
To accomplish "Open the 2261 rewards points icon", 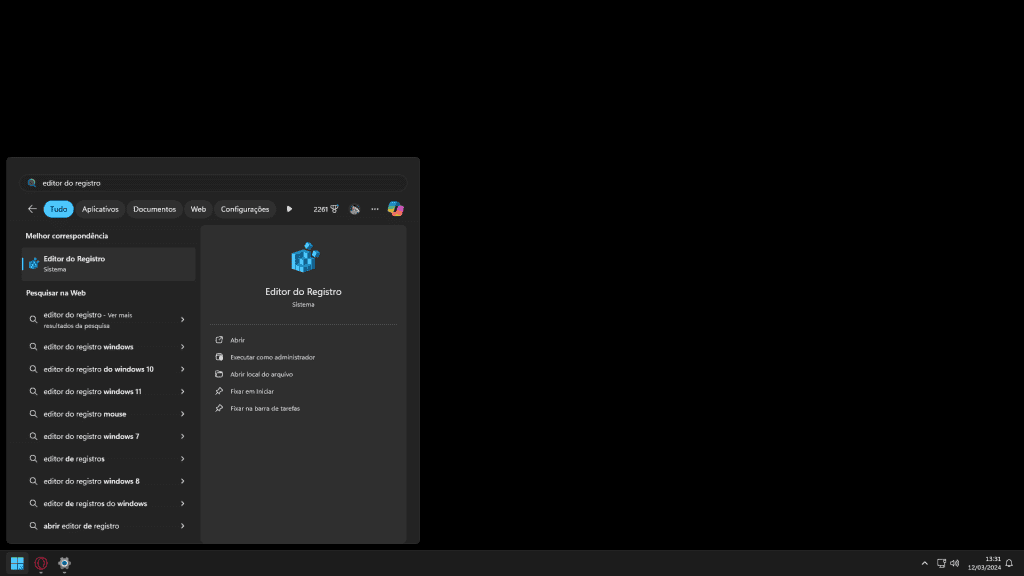I will coord(325,209).
